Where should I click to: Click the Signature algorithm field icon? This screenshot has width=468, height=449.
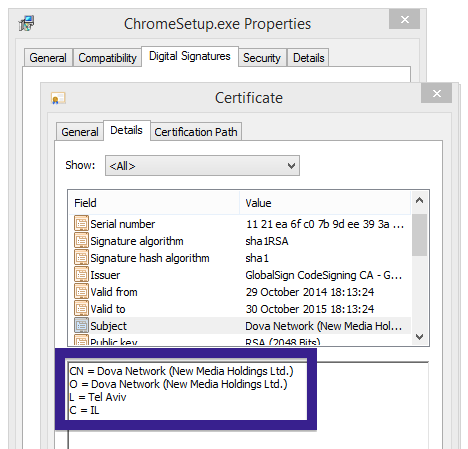81,241
